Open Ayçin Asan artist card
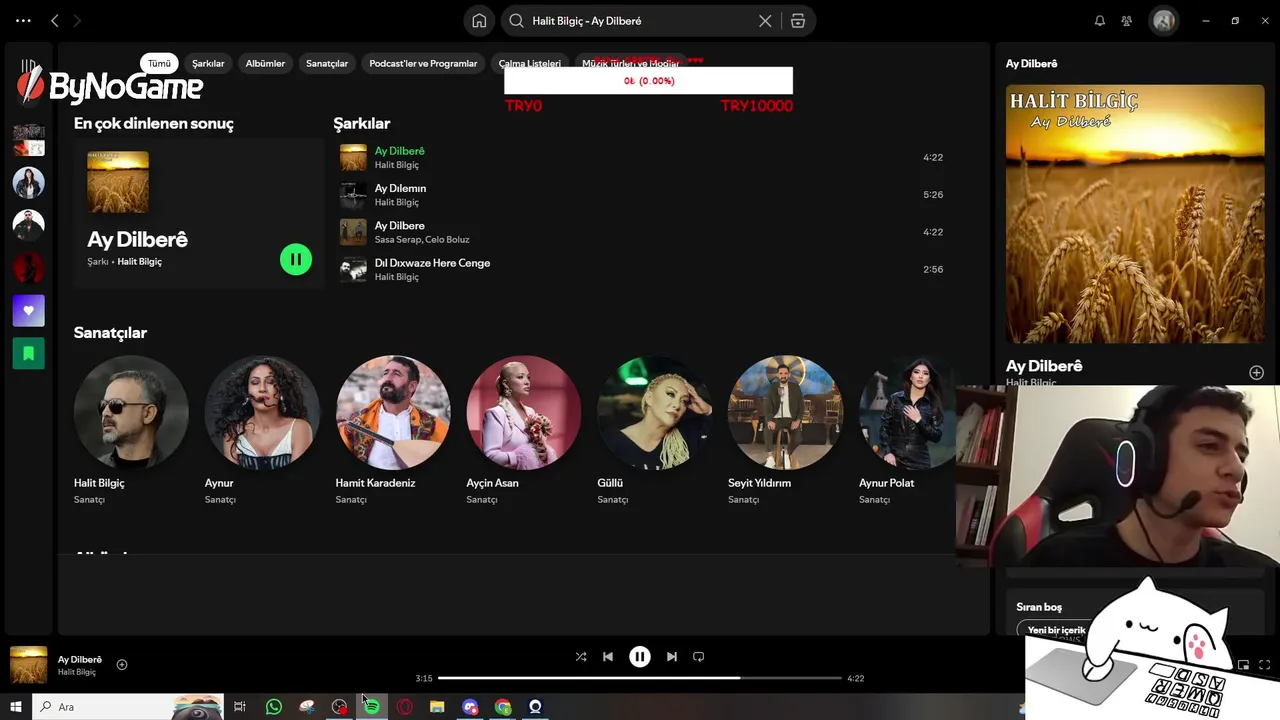The width and height of the screenshot is (1280, 720). pyautogui.click(x=523, y=430)
